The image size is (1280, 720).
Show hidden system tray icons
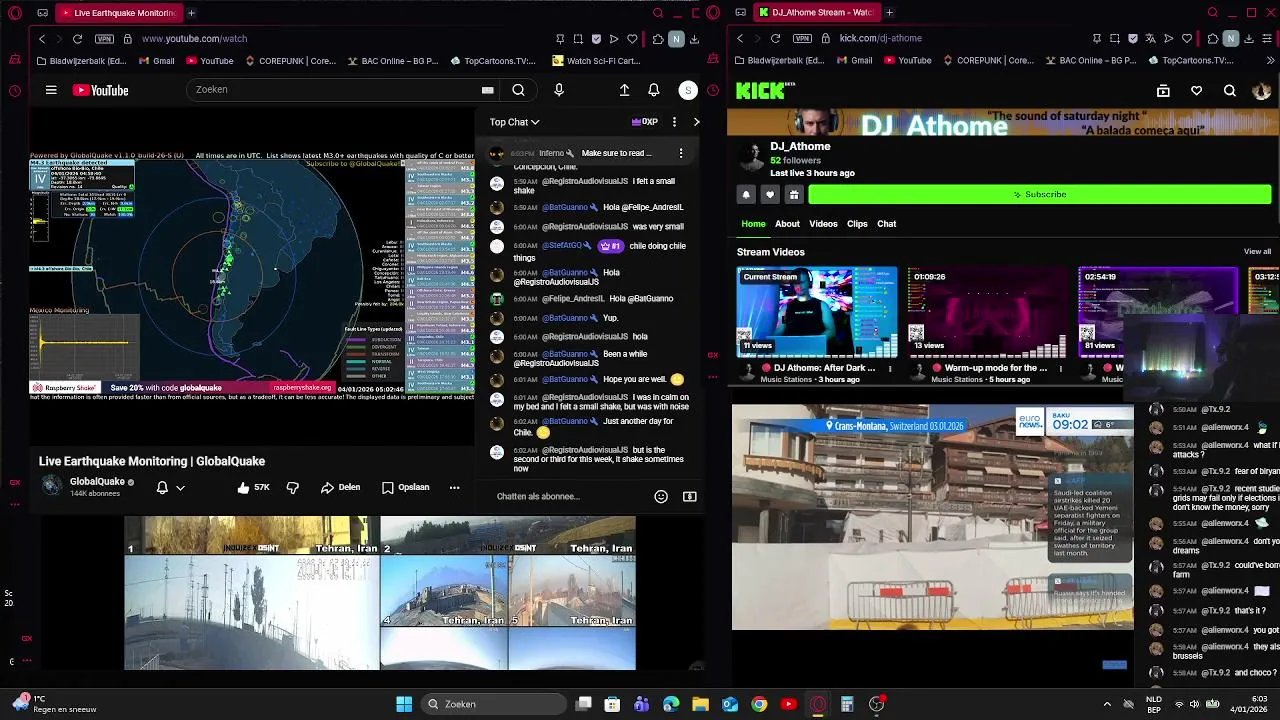(x=1106, y=704)
